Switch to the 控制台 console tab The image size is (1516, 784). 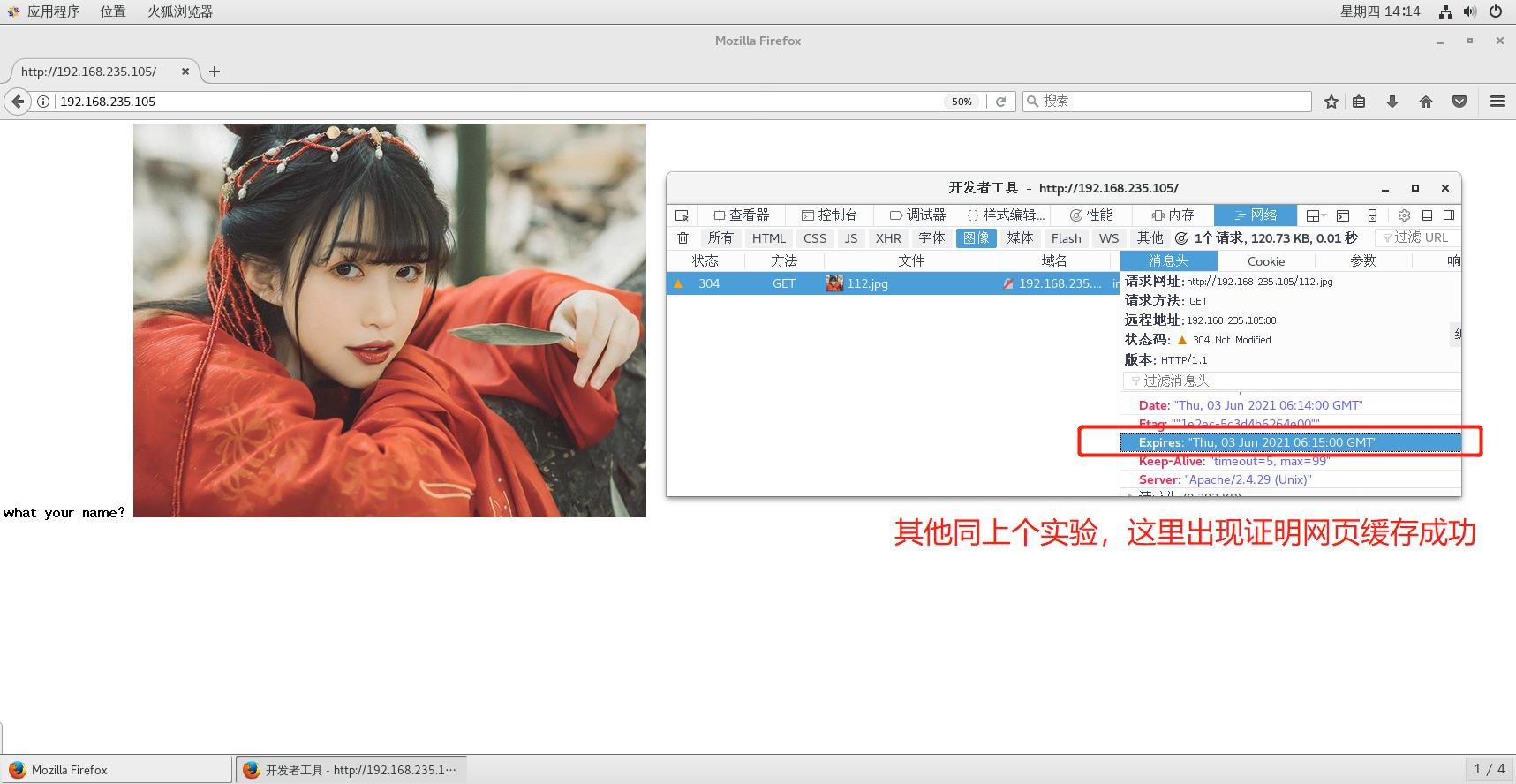click(x=829, y=215)
